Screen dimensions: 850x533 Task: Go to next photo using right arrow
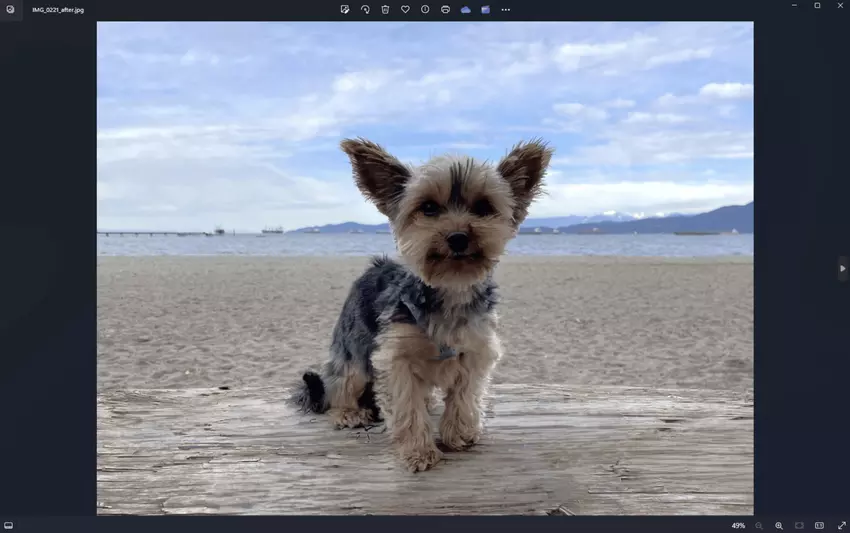(x=842, y=268)
